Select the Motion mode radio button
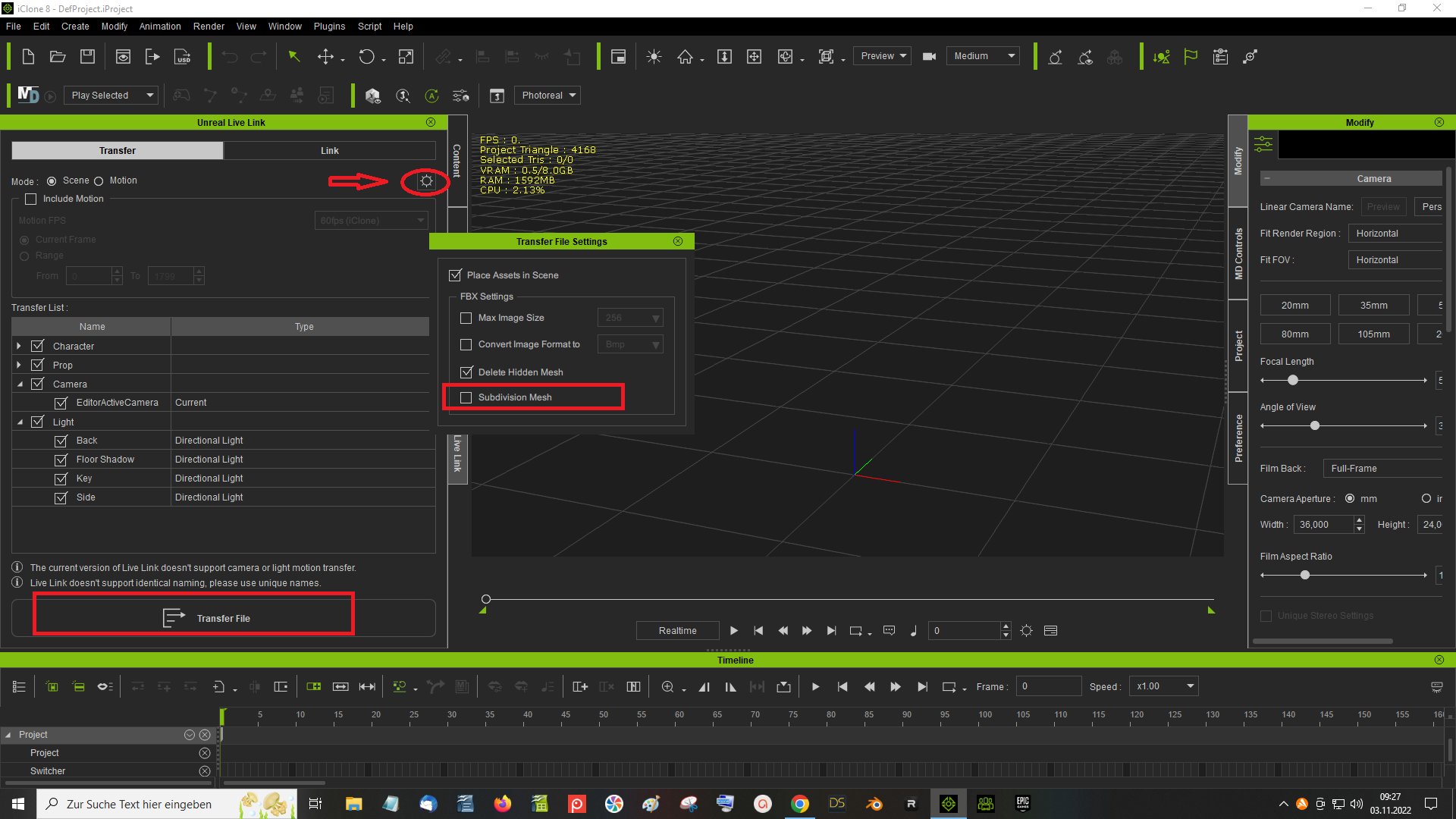 99,181
